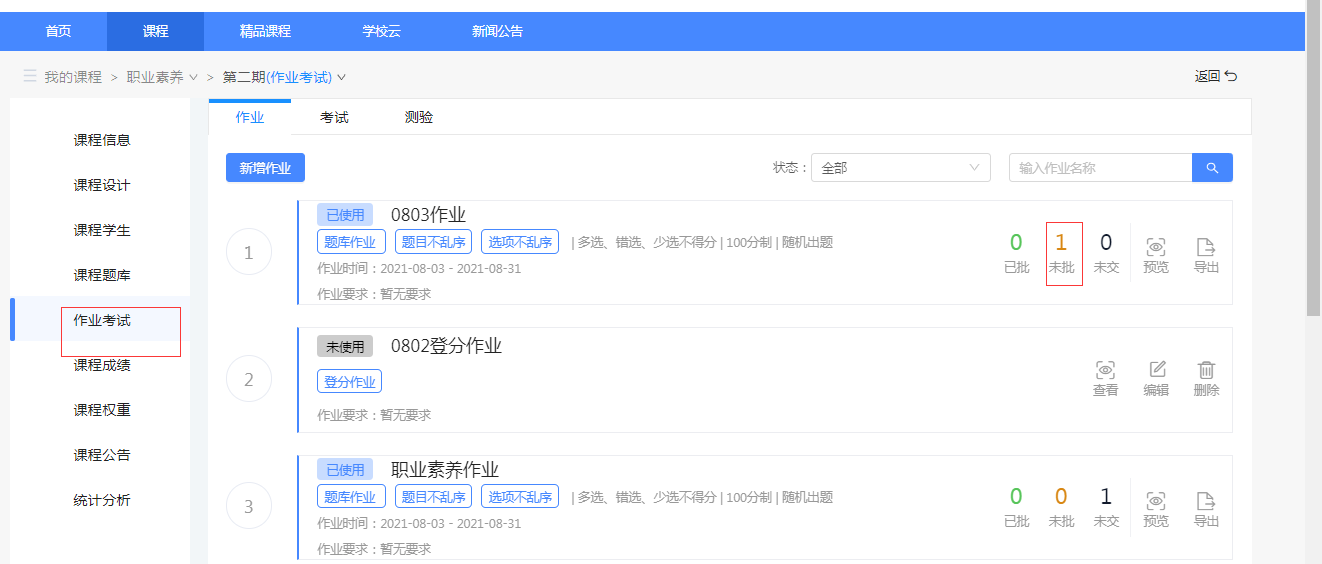Export the 职业素养作业 assignment
The image size is (1322, 564).
(1206, 510)
